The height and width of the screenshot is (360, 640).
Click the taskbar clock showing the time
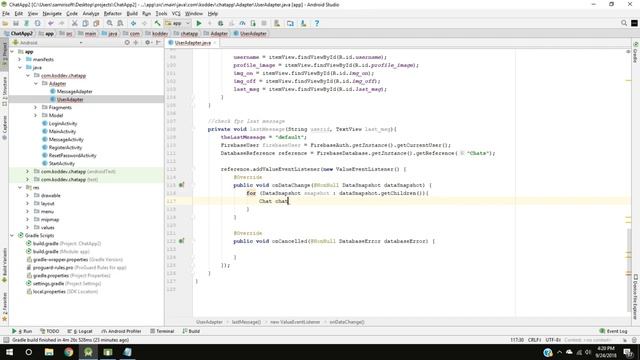(x=605, y=352)
